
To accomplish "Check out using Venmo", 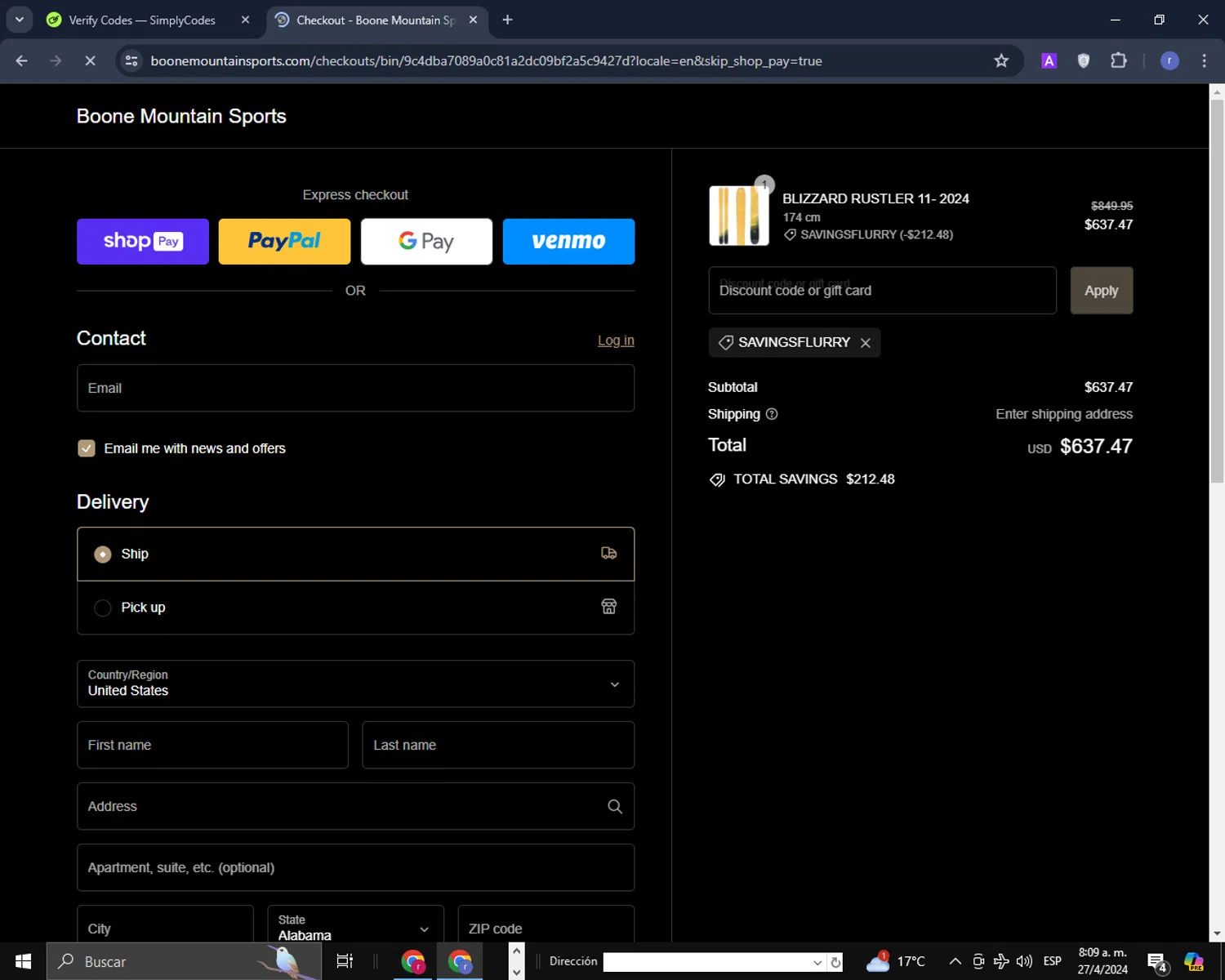I will pos(568,241).
